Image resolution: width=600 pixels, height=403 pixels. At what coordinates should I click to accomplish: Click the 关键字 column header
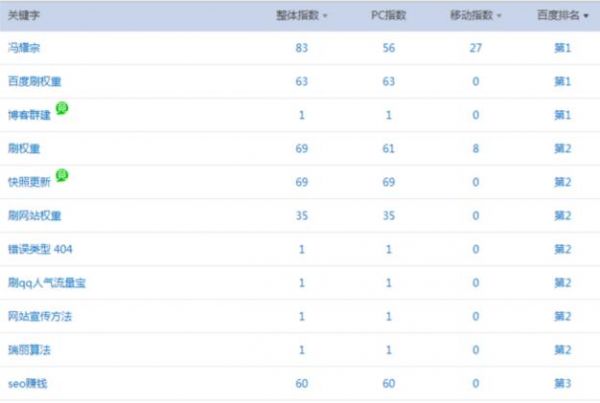click(x=22, y=16)
